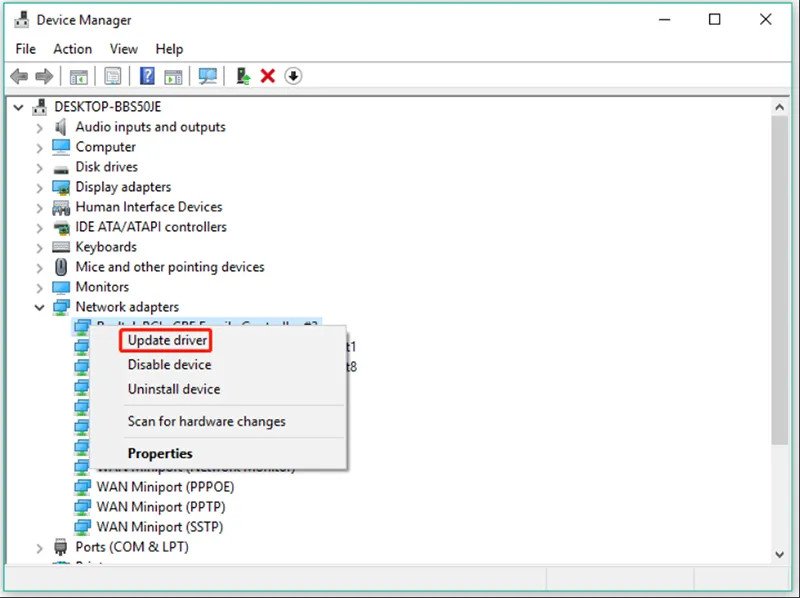Collapse the Network adapters category
This screenshot has height=598, width=800.
[40, 307]
